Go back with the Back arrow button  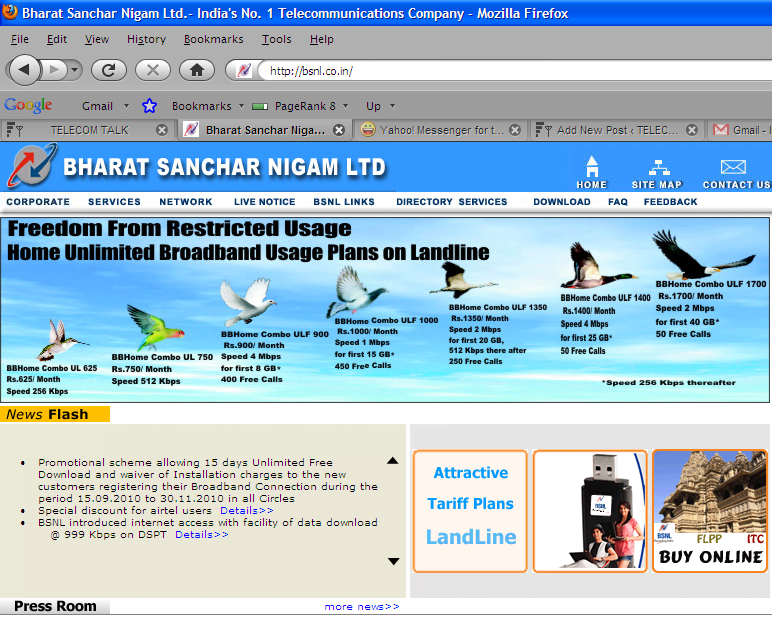[24, 70]
